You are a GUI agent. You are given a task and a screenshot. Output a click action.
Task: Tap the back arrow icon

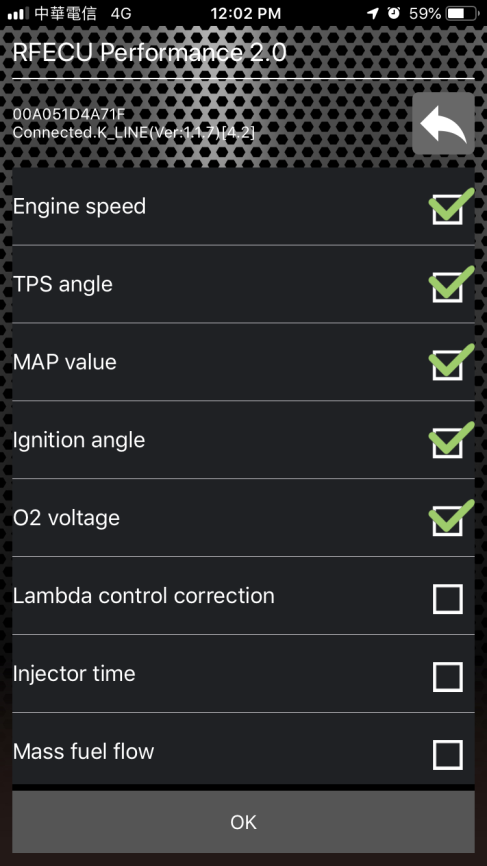coord(443,123)
